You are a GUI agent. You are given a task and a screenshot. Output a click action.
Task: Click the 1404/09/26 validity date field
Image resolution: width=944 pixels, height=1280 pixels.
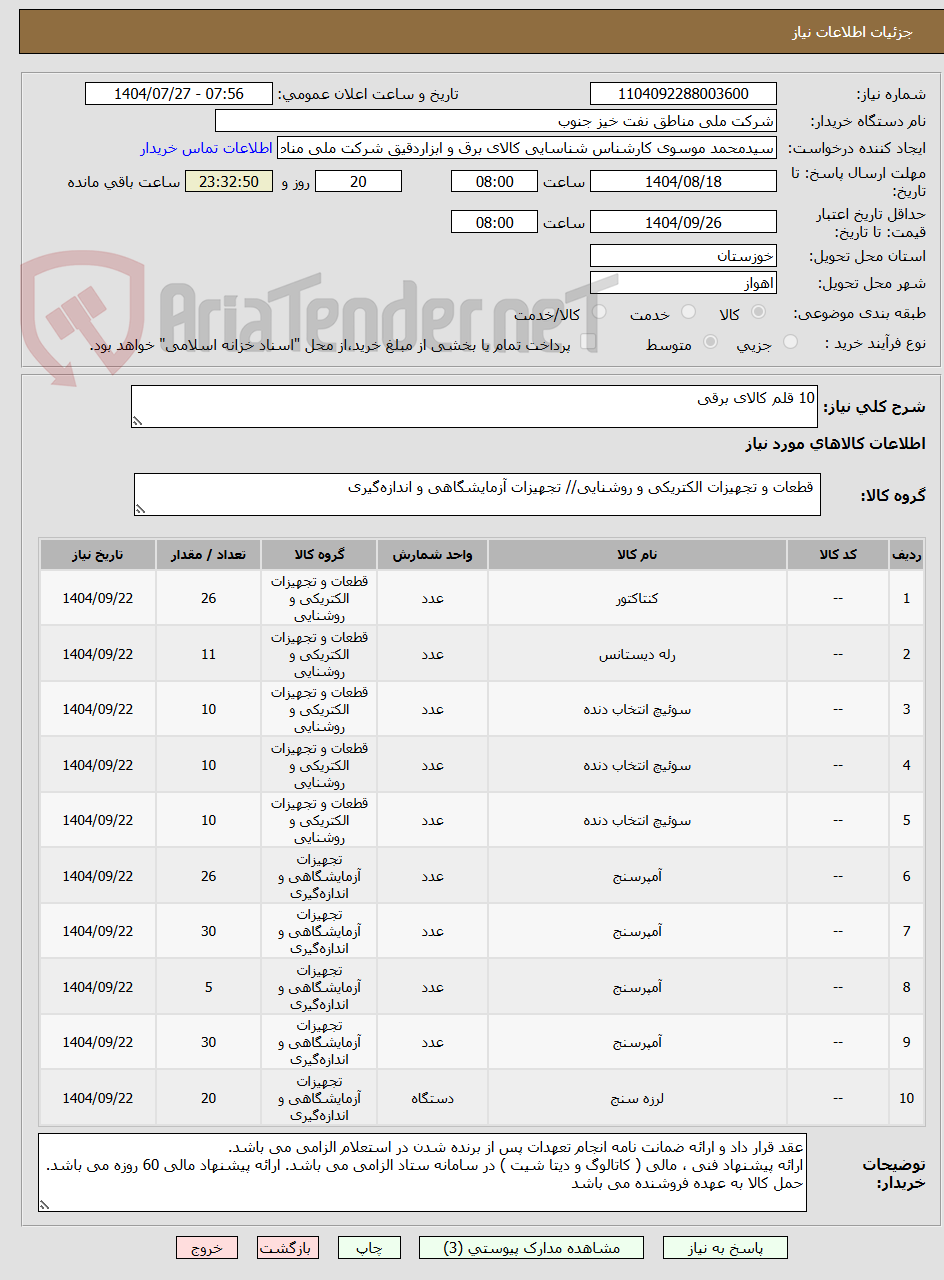click(683, 222)
